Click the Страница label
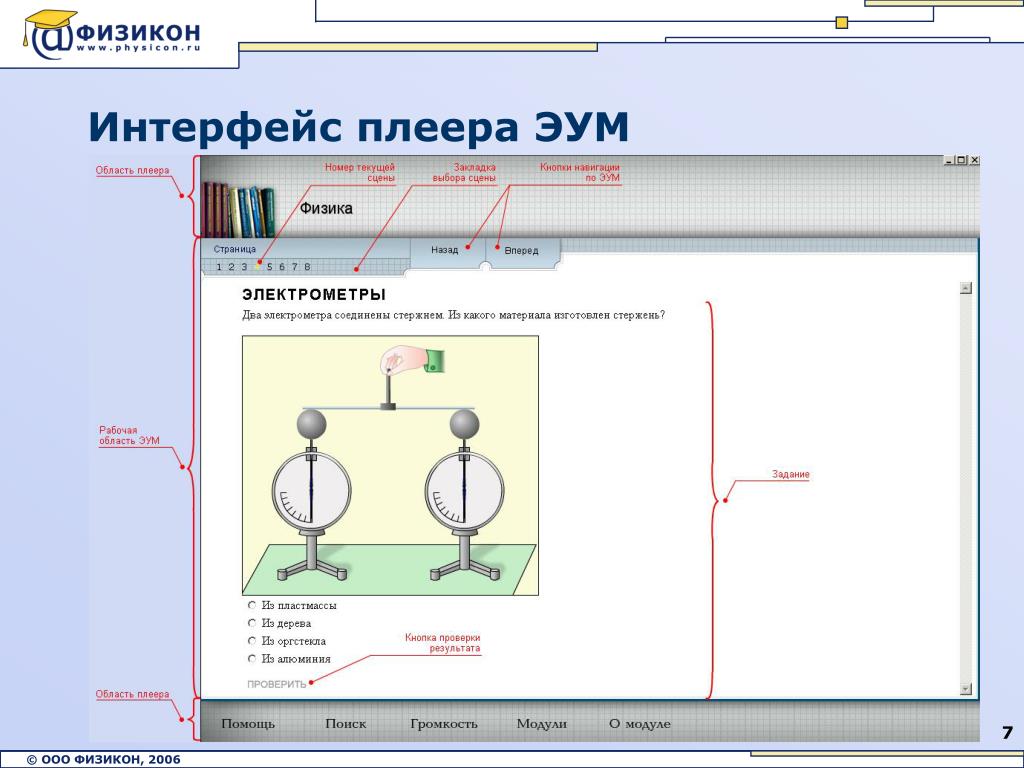The width and height of the screenshot is (1024, 768). 234,249
